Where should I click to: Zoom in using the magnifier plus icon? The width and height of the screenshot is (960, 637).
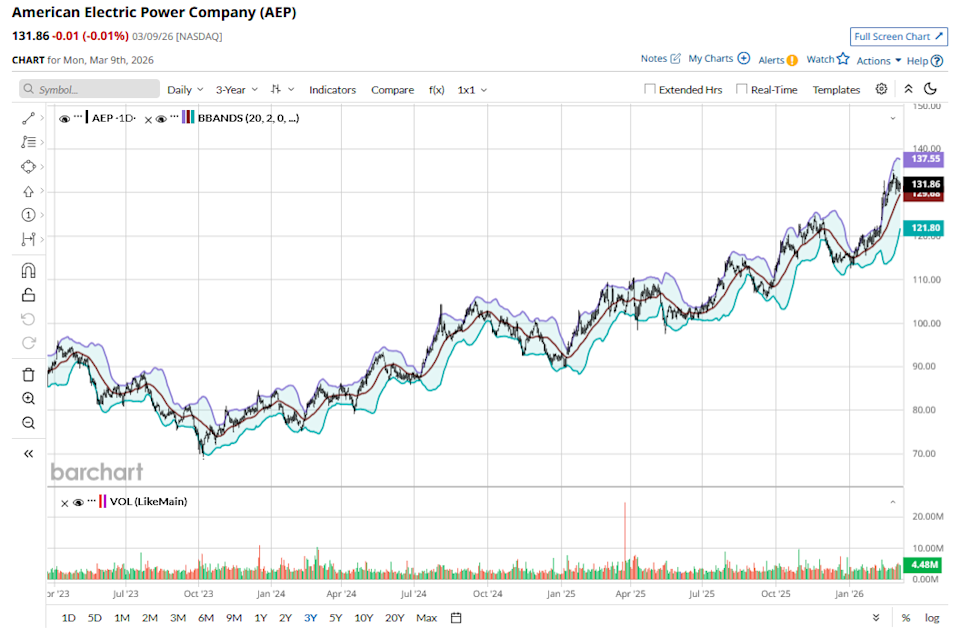28,398
